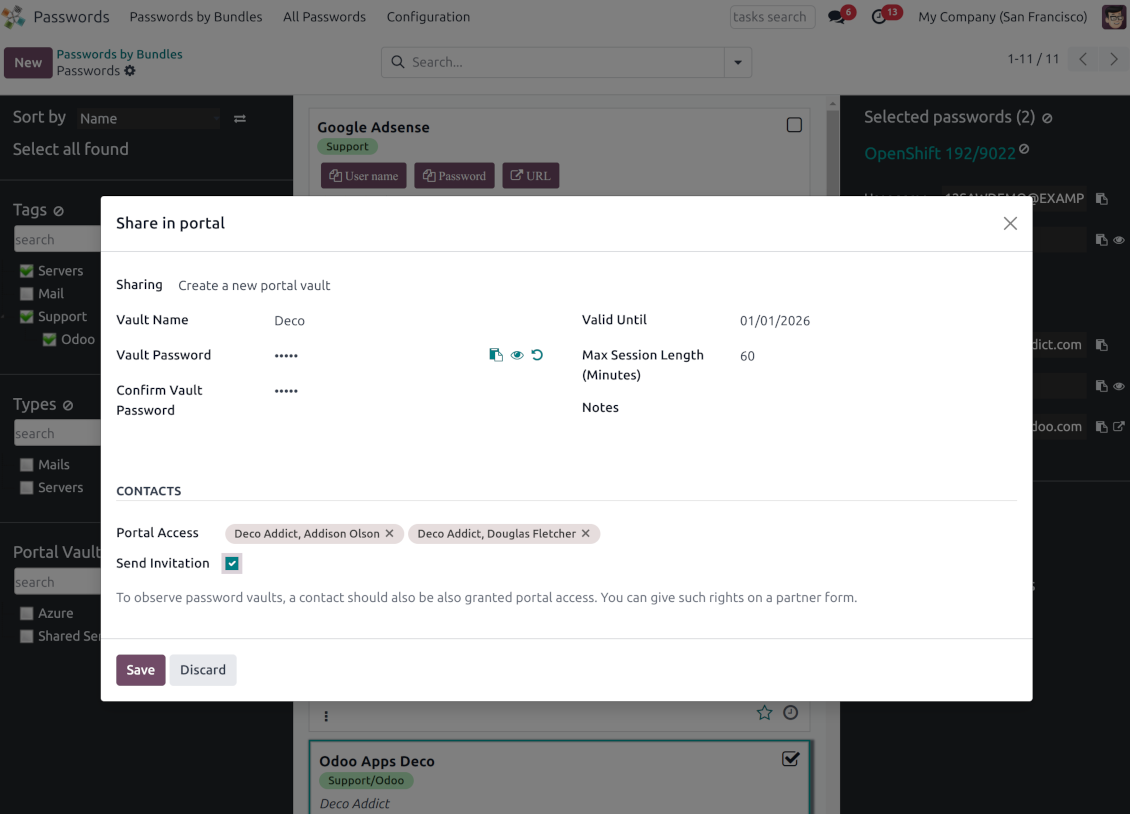Open Google Adsense URL
Viewport: 1130px width, 814px height.
530,176
